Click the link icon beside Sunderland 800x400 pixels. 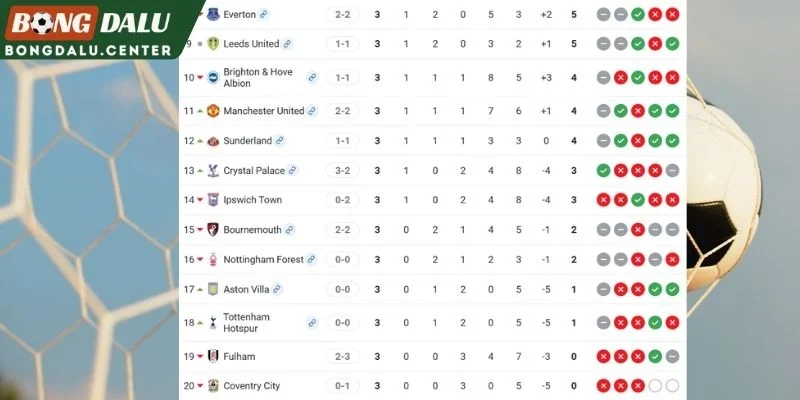(280, 141)
